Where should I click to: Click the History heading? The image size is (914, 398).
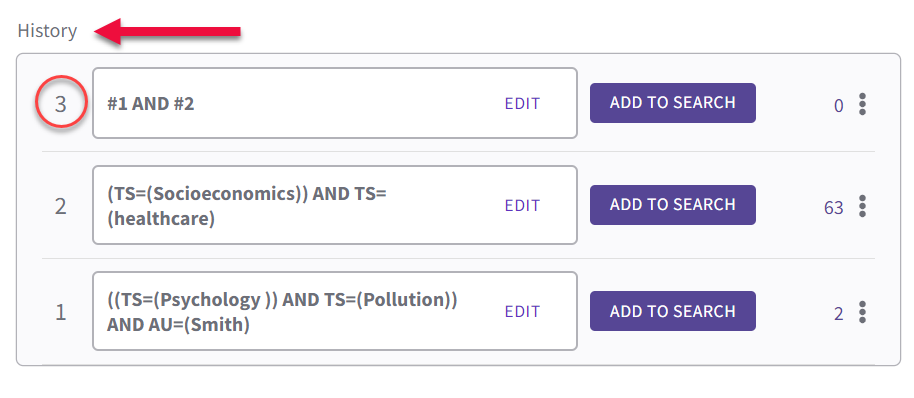point(47,31)
